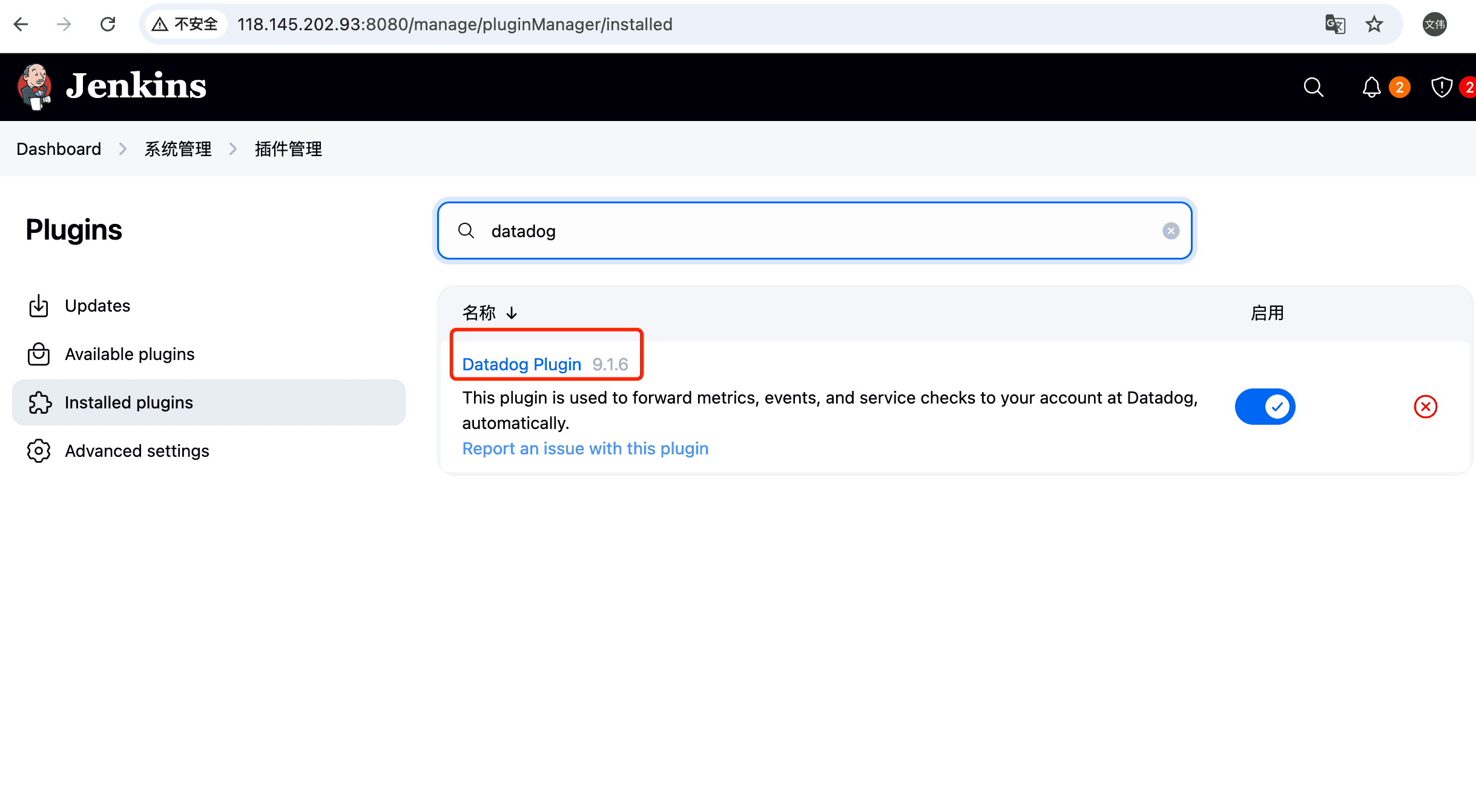Viewport: 1476px width, 812px height.
Task: Disable the Datadog Plugin toggle
Action: [x=1265, y=407]
